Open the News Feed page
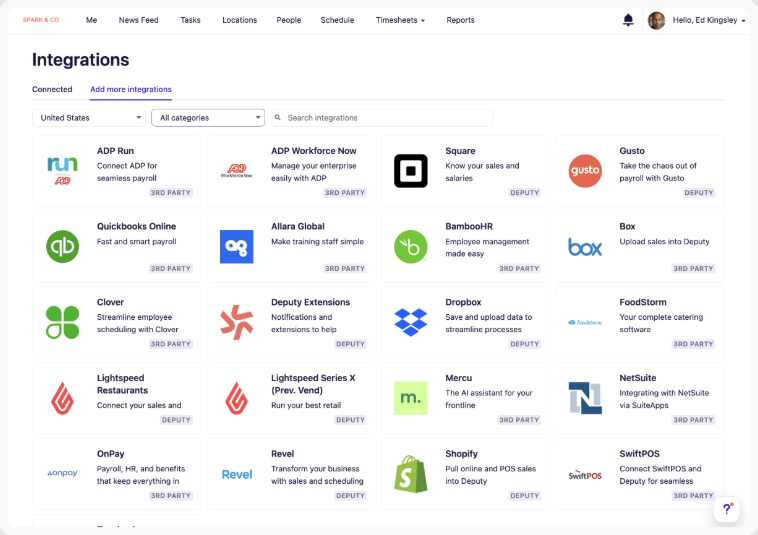The height and width of the screenshot is (535, 758). [x=139, y=20]
